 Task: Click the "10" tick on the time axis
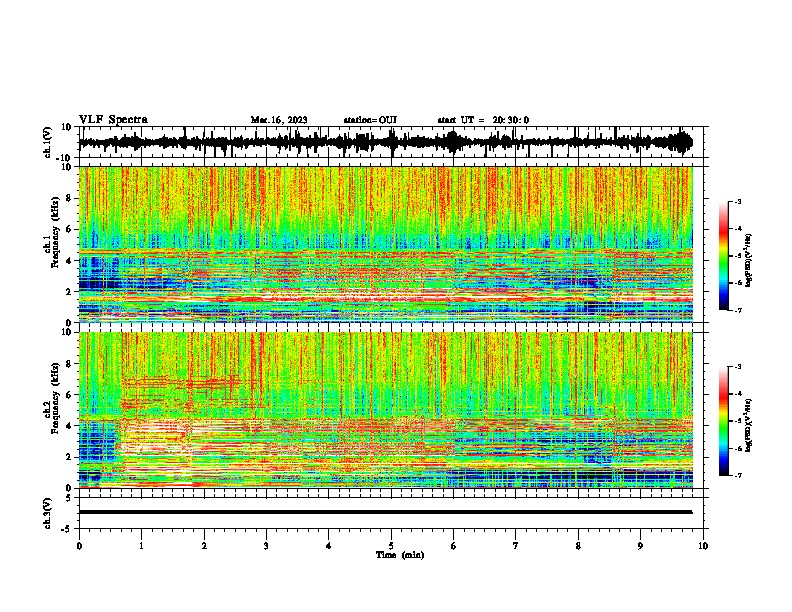(703, 546)
